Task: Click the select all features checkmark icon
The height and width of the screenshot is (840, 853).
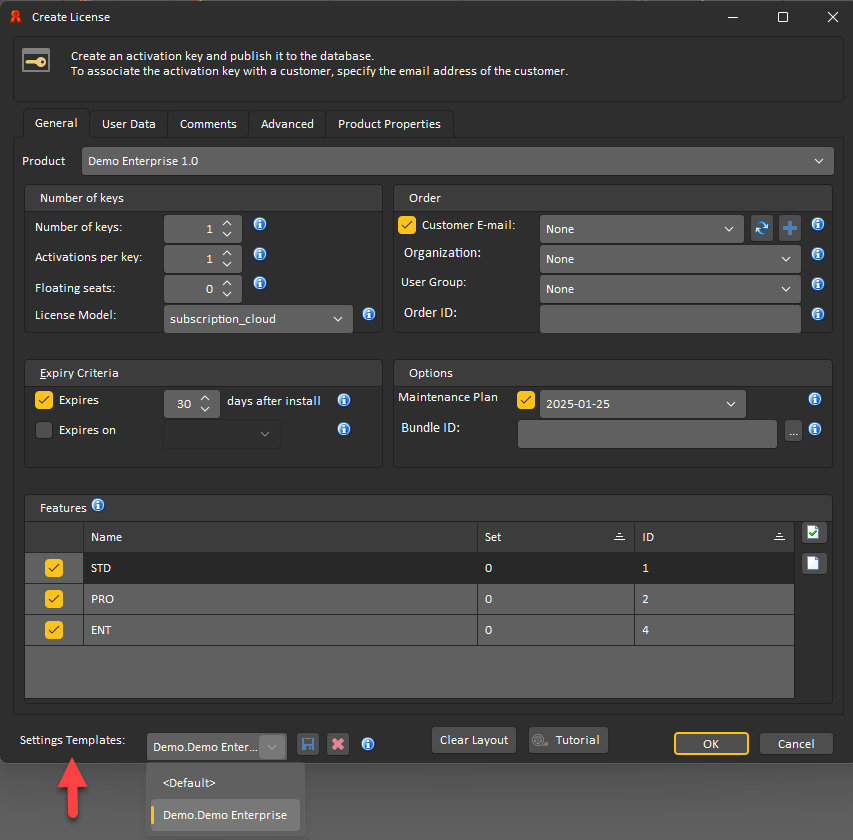Action: click(815, 533)
